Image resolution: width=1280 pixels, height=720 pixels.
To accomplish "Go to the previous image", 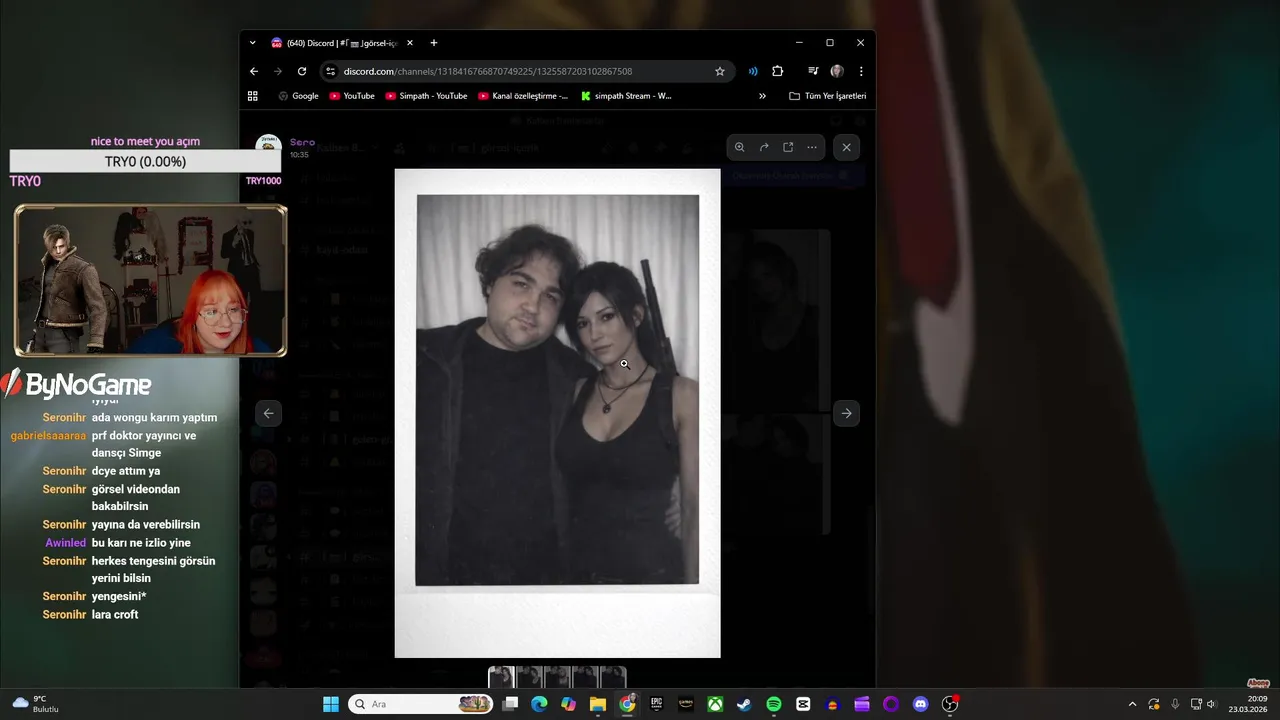I will [268, 413].
